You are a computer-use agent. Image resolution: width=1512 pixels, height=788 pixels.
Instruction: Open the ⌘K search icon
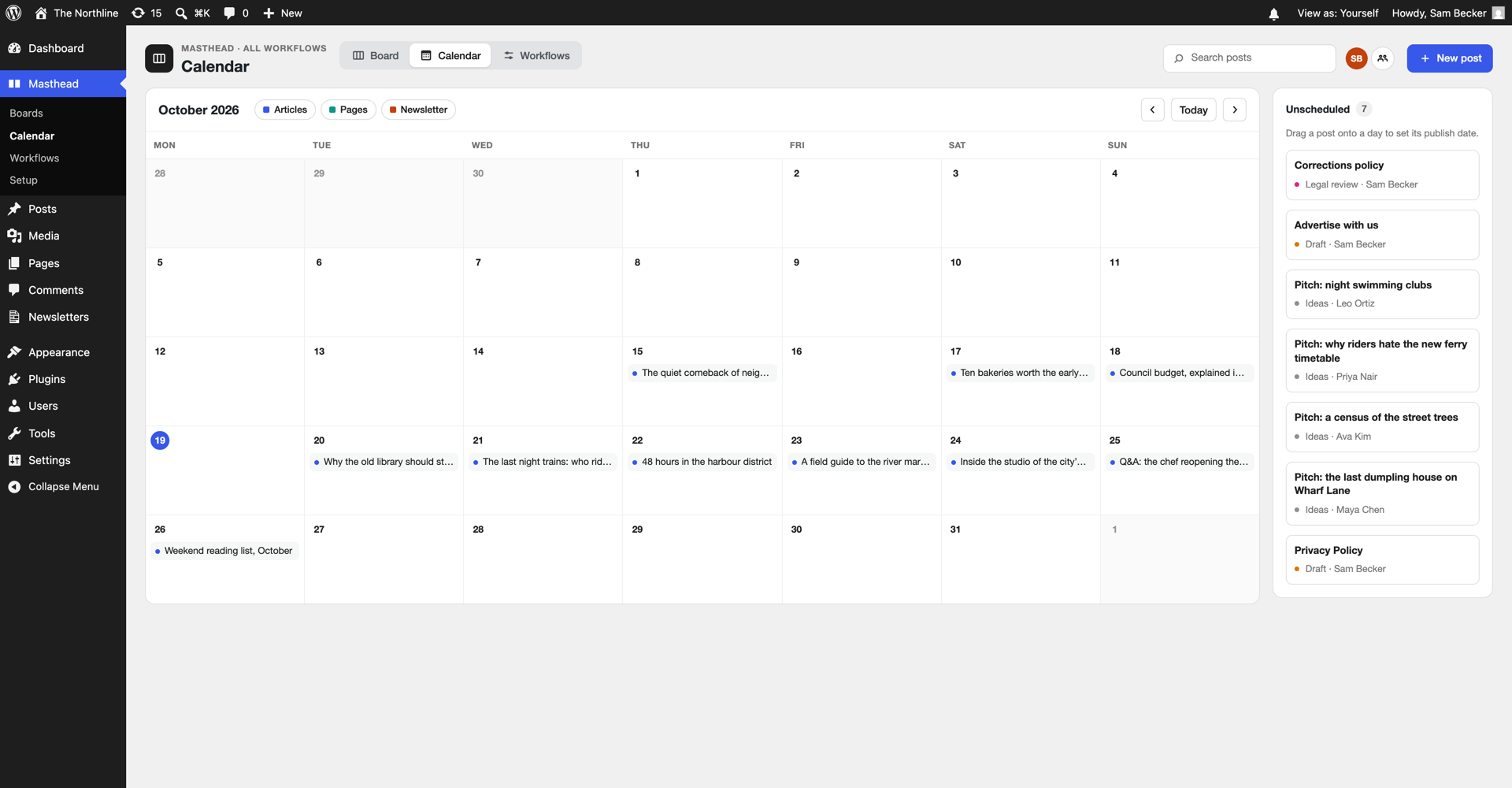(193, 13)
